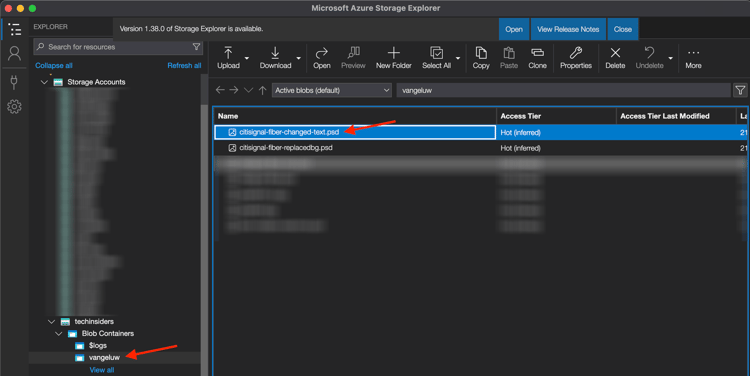This screenshot has height=376, width=750.
Task: Expand the Undelete dropdown arrow
Action: 671,58
